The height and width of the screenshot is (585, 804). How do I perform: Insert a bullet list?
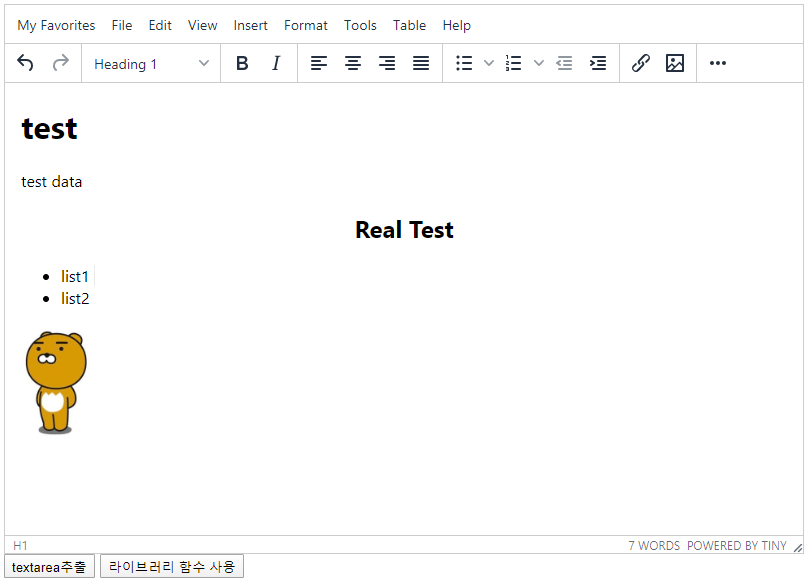464,63
